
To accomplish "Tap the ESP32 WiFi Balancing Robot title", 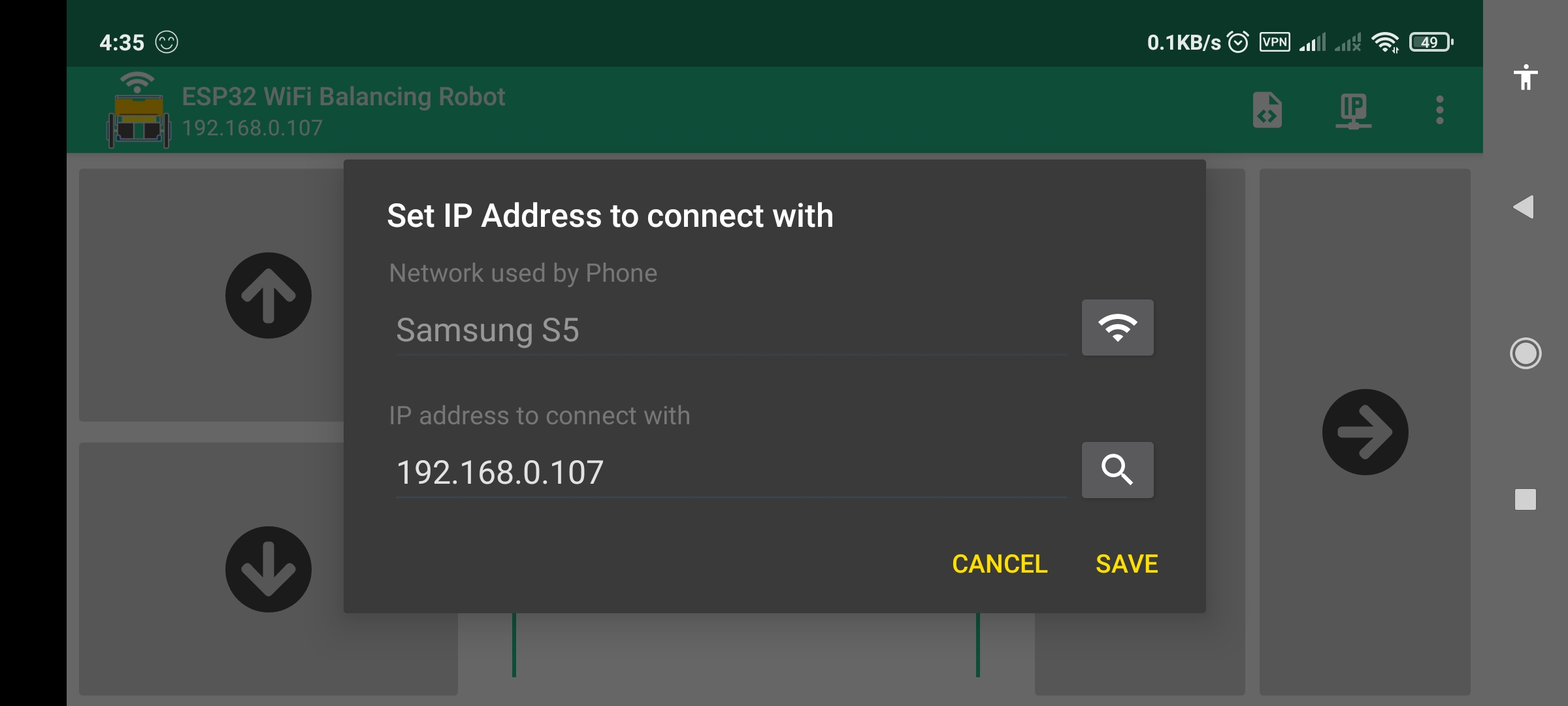I will (344, 97).
